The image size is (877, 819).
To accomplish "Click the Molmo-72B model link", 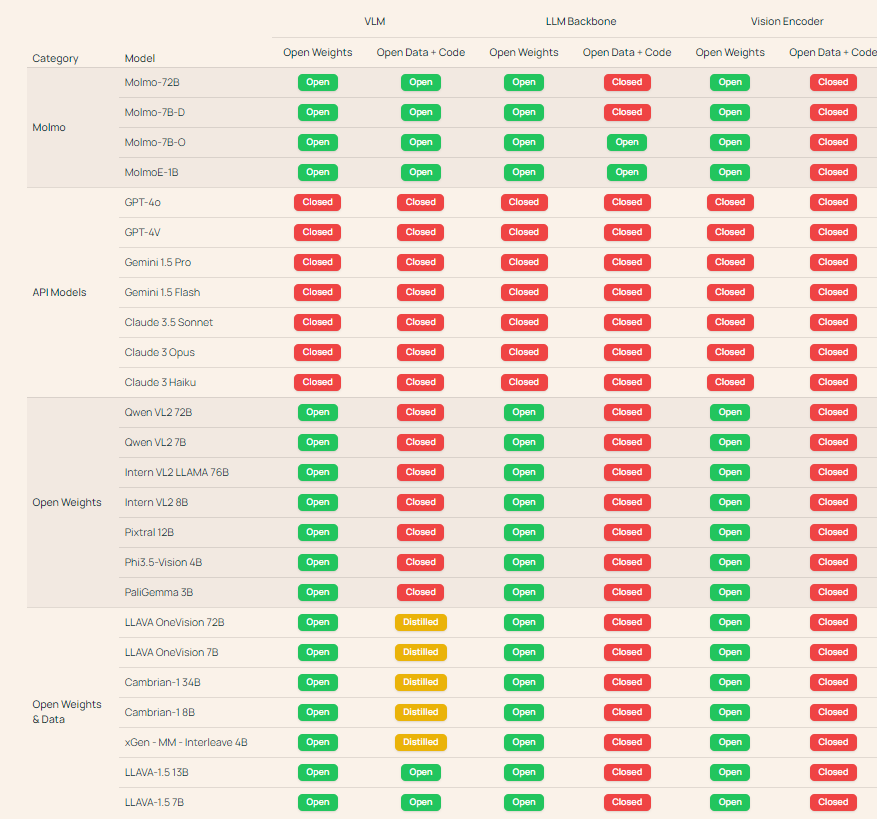I will tap(152, 82).
